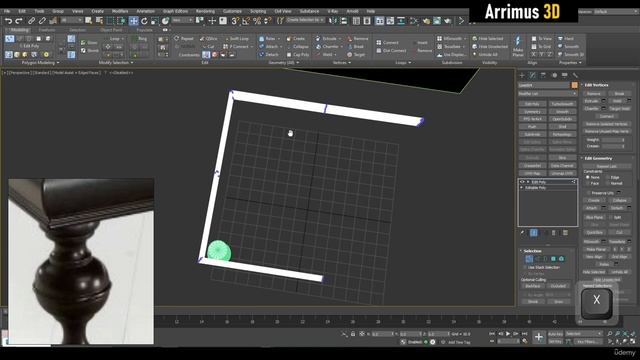Image resolution: width=640 pixels, height=360 pixels.
Task: Click the object color swatch
Action: 574,85
